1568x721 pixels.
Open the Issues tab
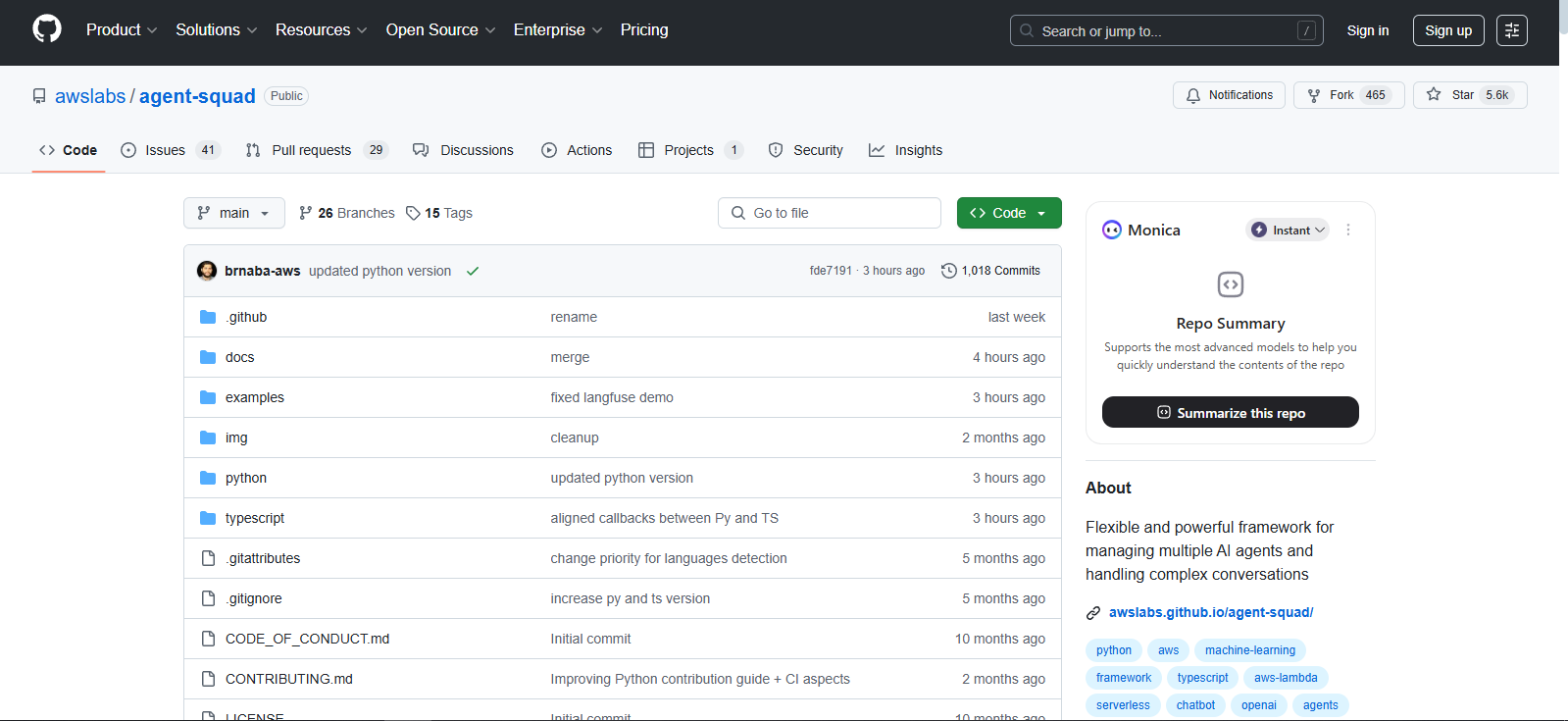171,150
